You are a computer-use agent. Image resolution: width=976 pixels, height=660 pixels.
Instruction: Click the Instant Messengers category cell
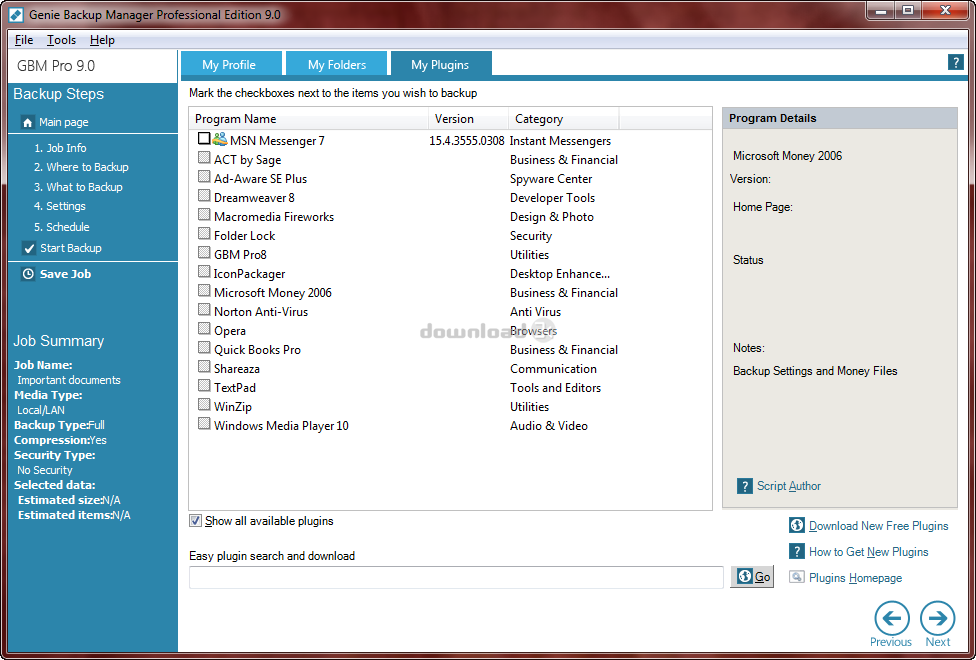coord(560,141)
